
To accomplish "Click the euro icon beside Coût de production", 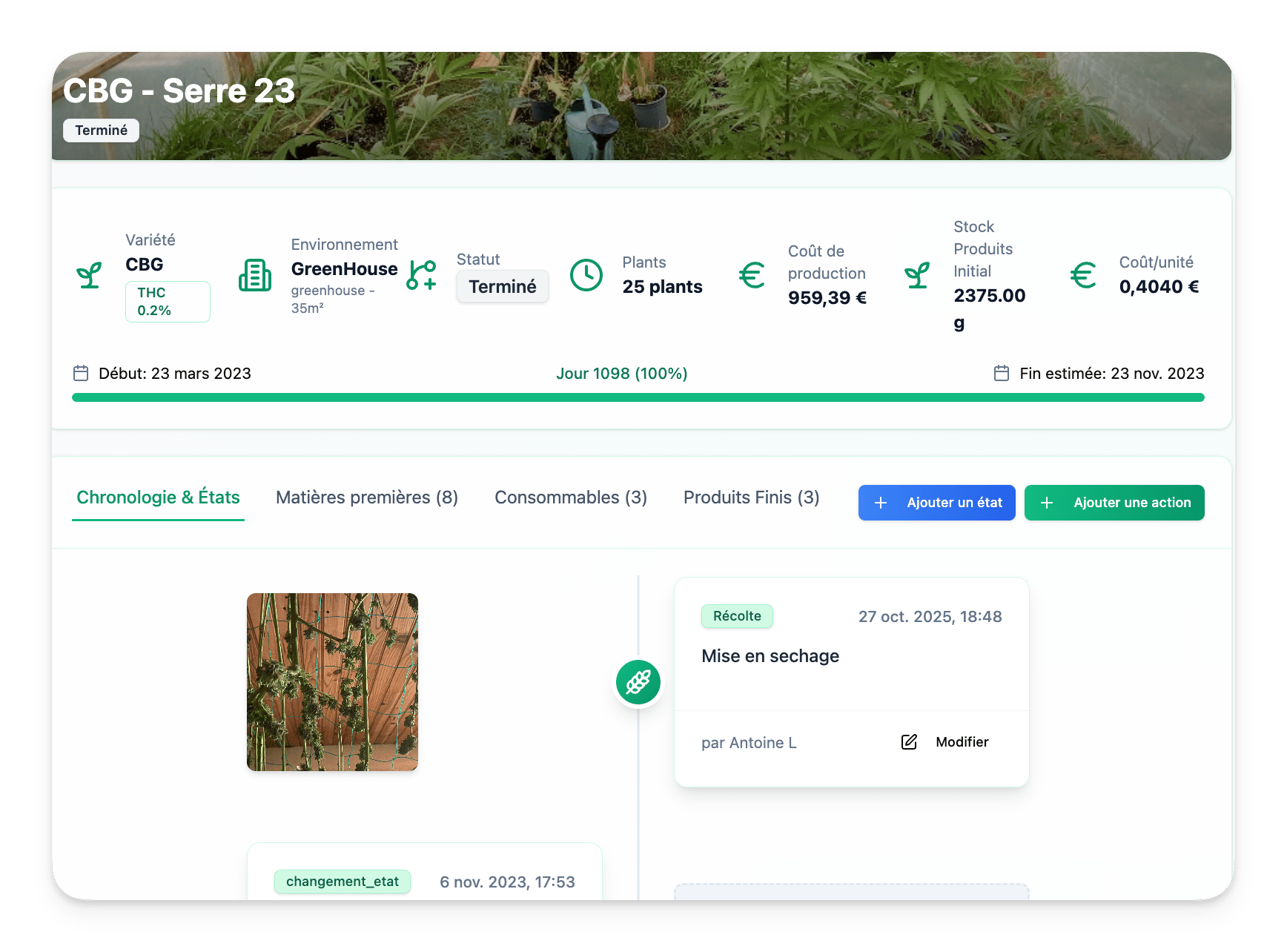I will (x=752, y=276).
